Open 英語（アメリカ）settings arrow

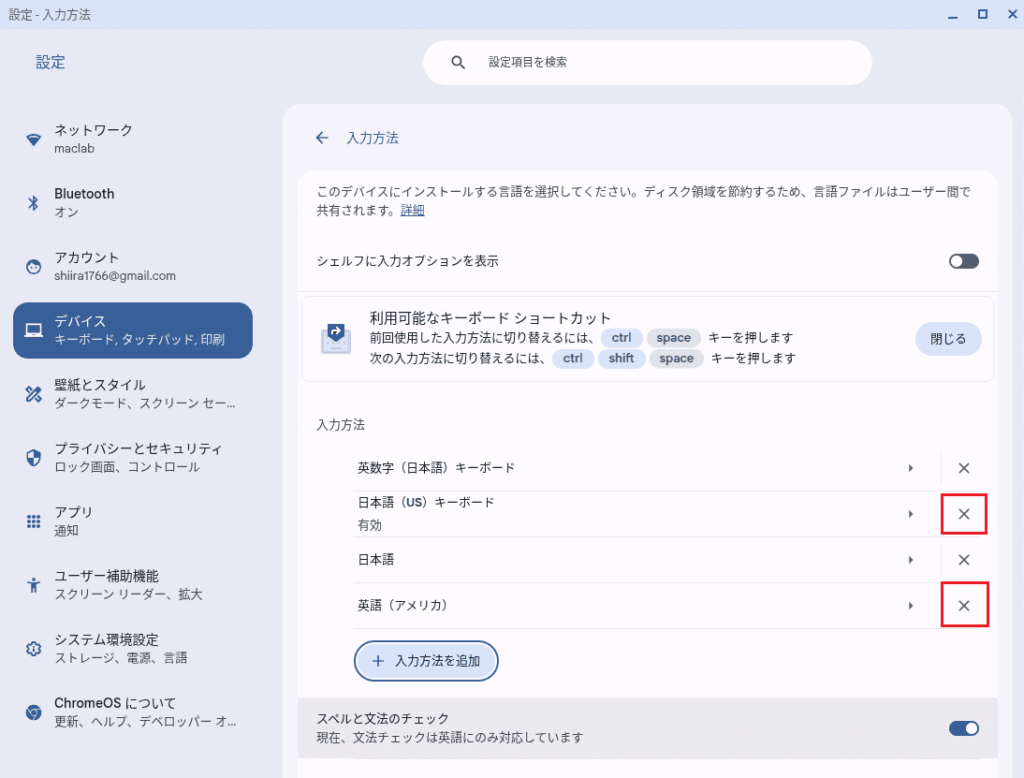pos(910,606)
